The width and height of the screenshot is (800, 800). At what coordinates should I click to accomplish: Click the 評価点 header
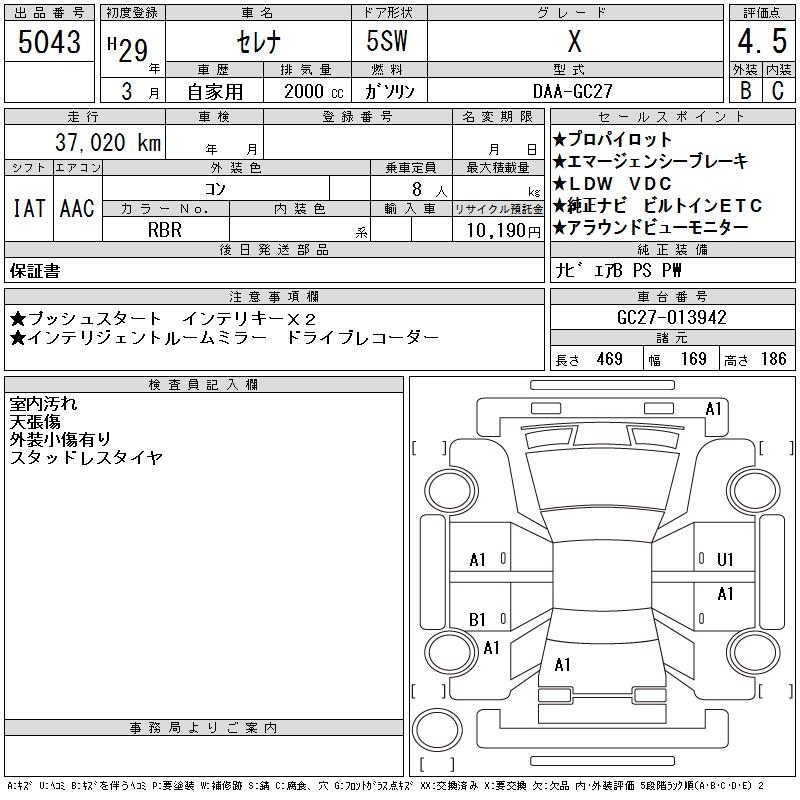762,13
